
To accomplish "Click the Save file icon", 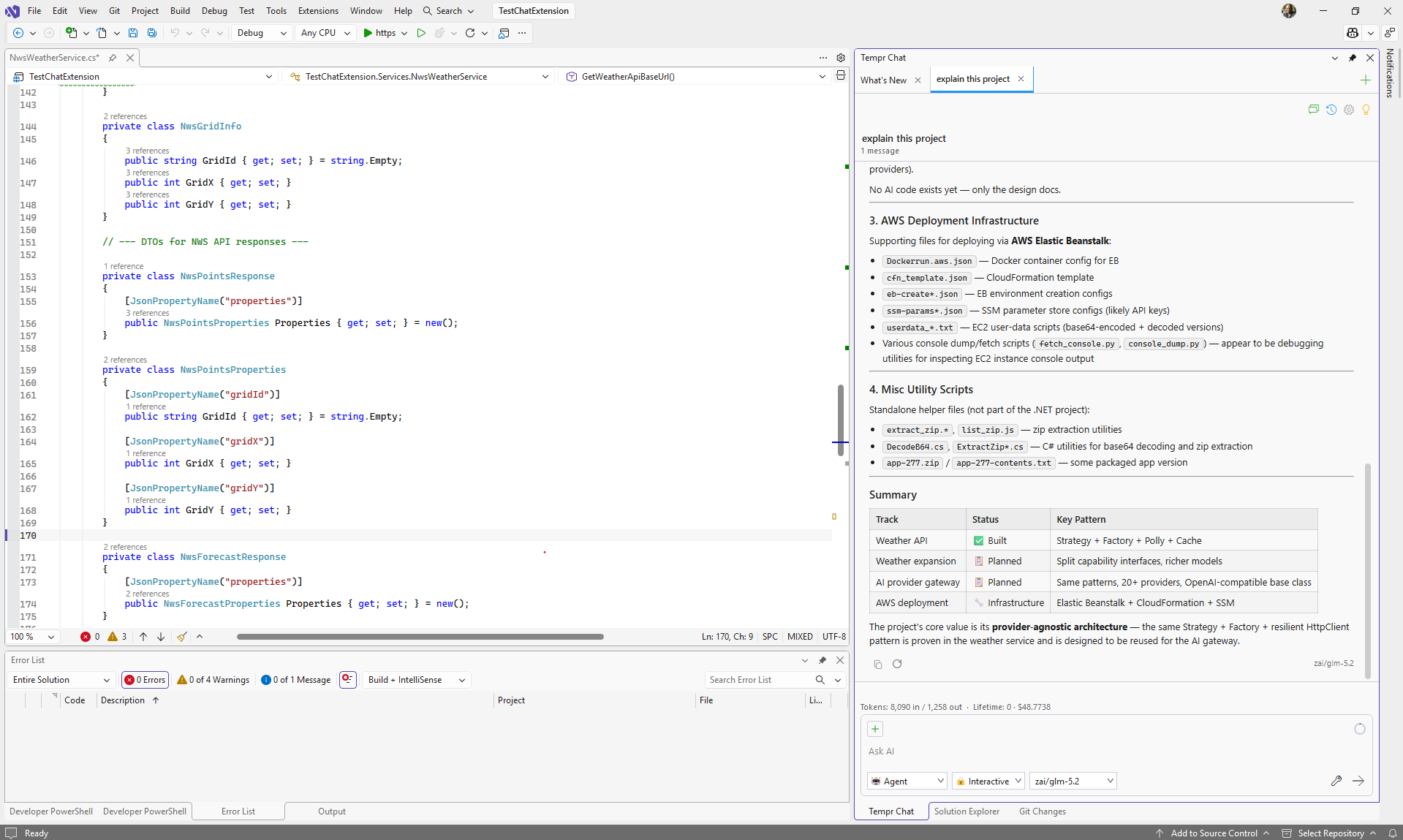I will 133,33.
